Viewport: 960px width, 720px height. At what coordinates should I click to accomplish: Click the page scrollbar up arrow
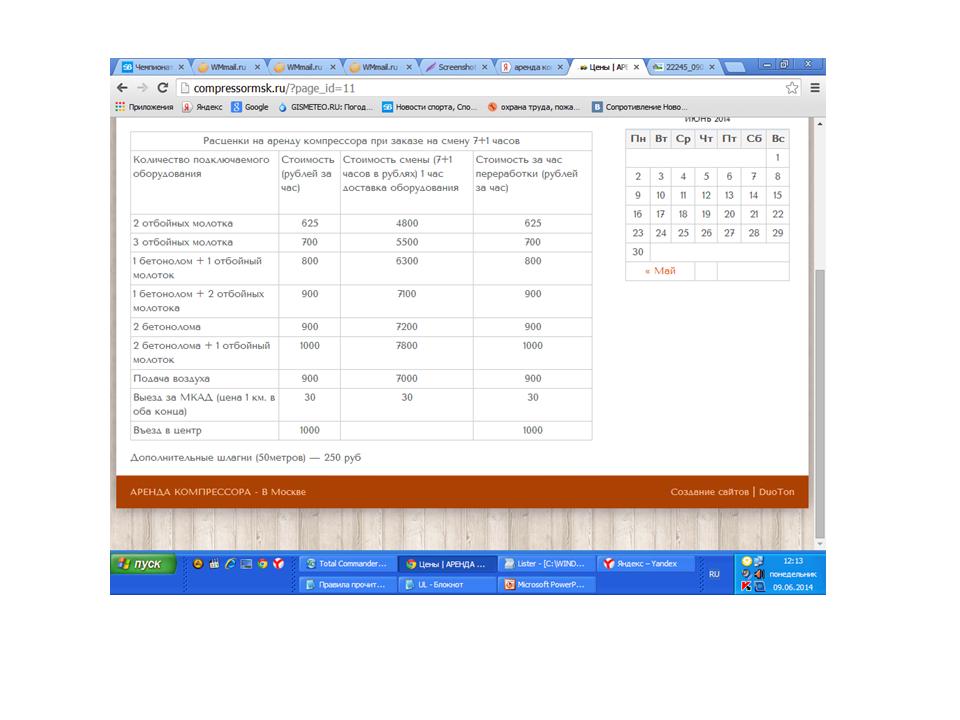tap(820, 124)
